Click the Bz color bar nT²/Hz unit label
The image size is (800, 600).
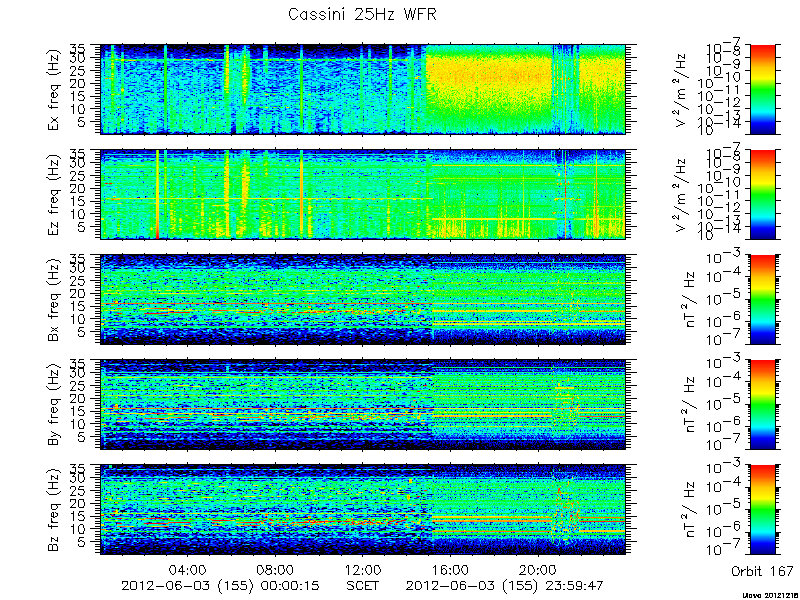coord(690,510)
